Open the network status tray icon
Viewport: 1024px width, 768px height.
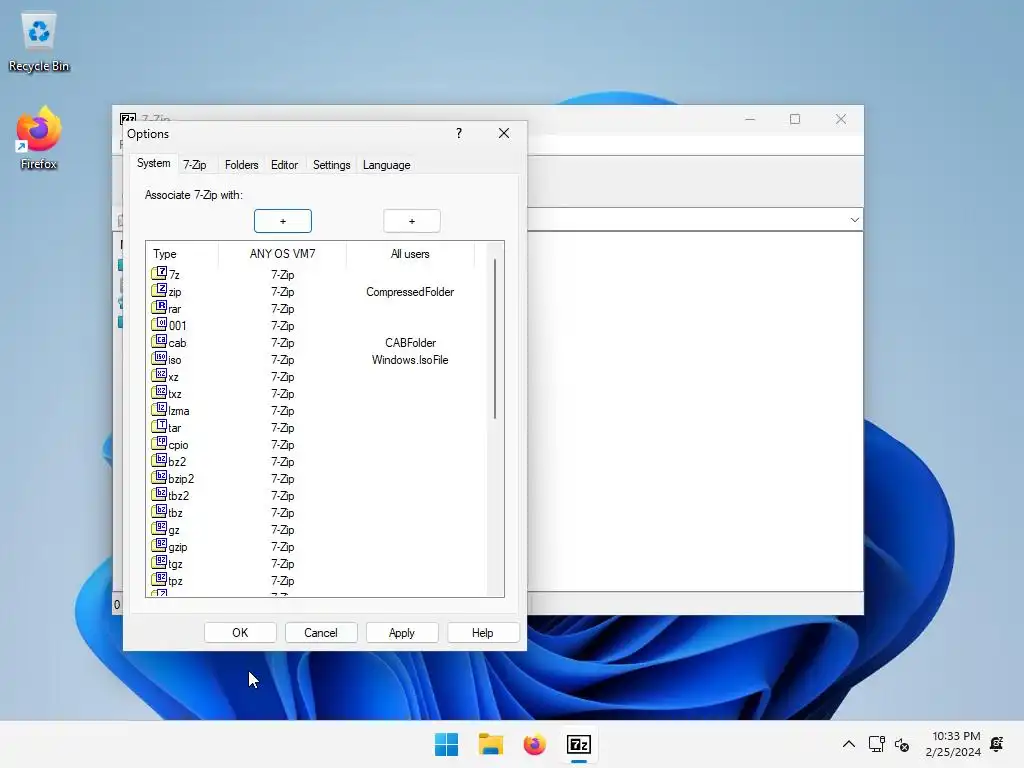point(876,744)
